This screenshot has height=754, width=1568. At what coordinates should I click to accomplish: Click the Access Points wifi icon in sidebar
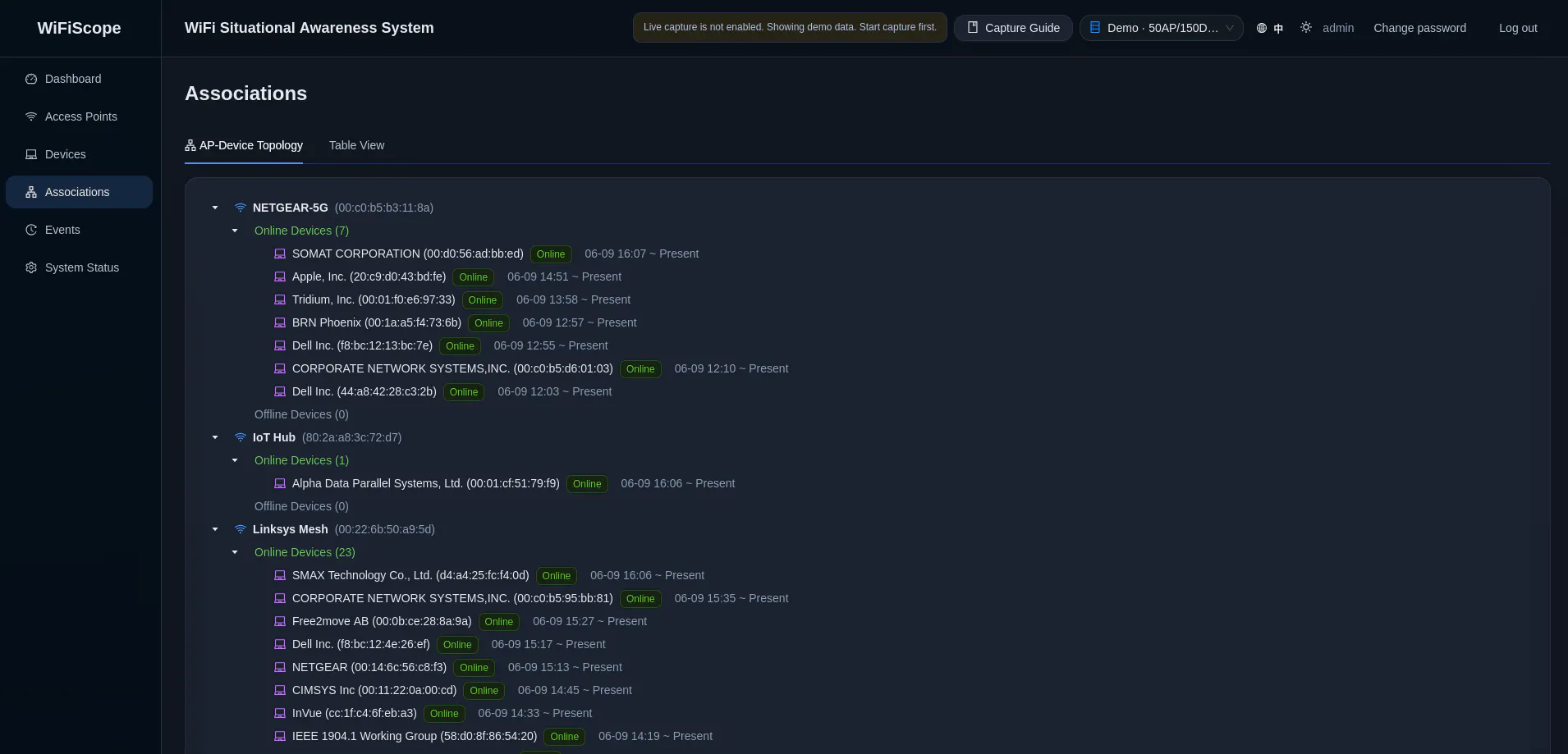(x=31, y=117)
